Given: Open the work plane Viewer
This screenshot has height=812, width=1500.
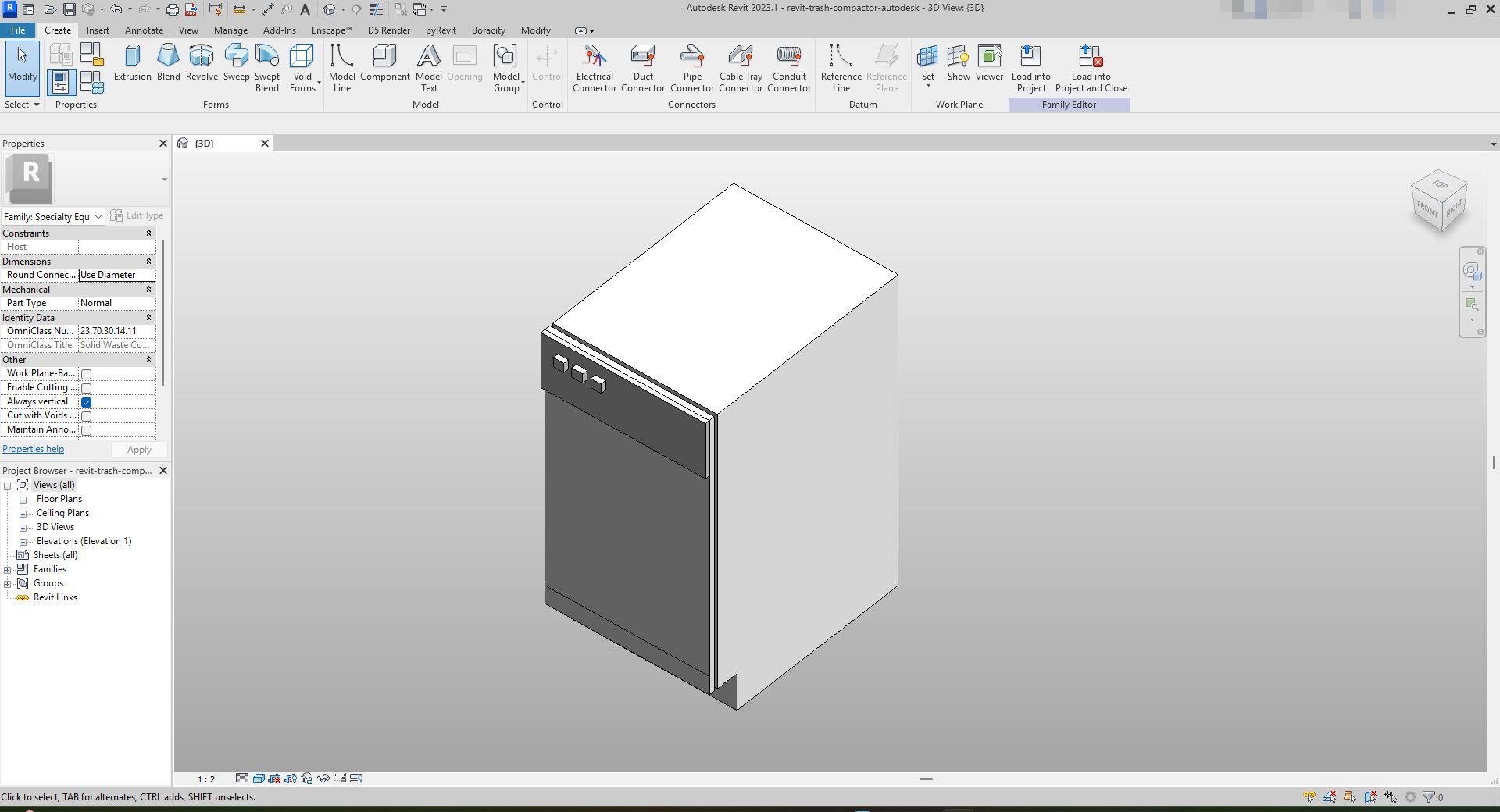Looking at the screenshot, I should pyautogui.click(x=989, y=62).
